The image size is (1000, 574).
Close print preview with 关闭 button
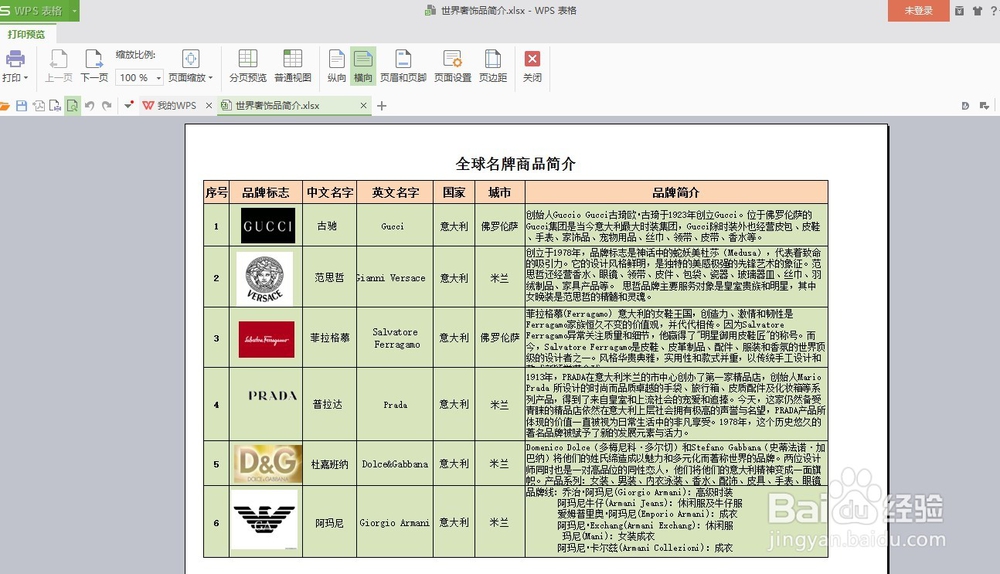click(x=532, y=66)
